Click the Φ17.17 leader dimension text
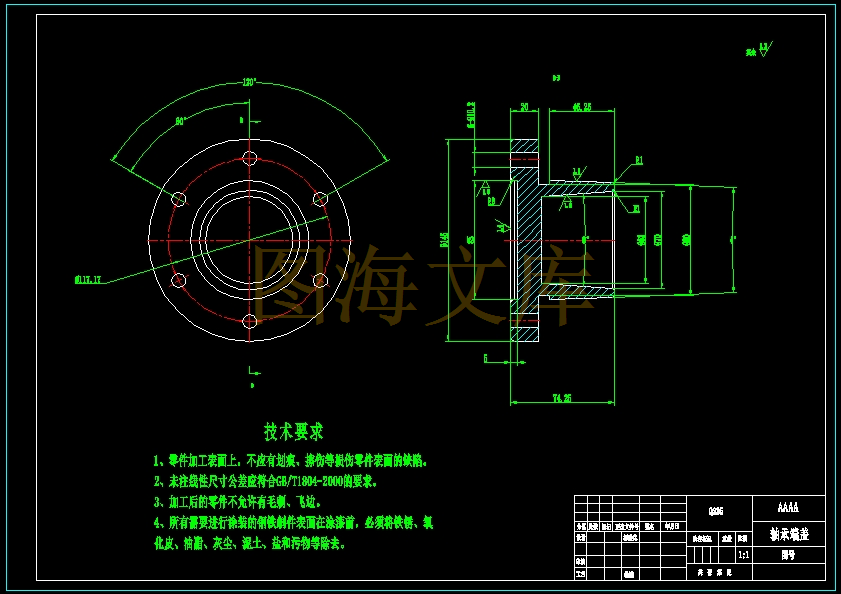Screen dimensions: 841x594 (88, 280)
